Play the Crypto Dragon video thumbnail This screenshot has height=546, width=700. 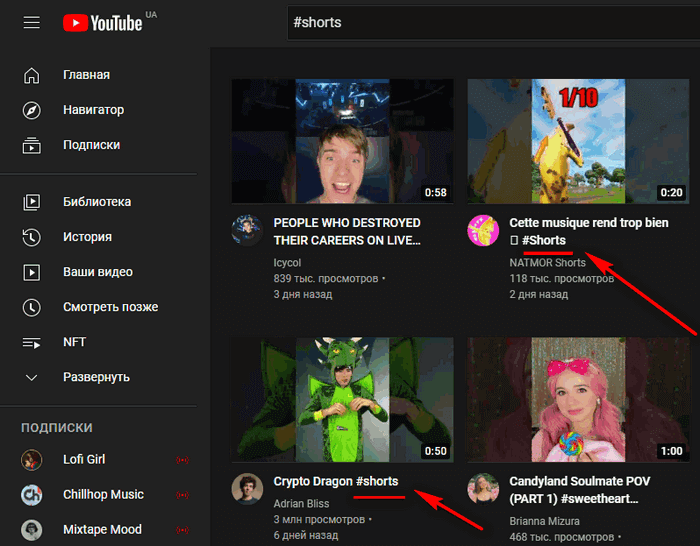(x=342, y=399)
